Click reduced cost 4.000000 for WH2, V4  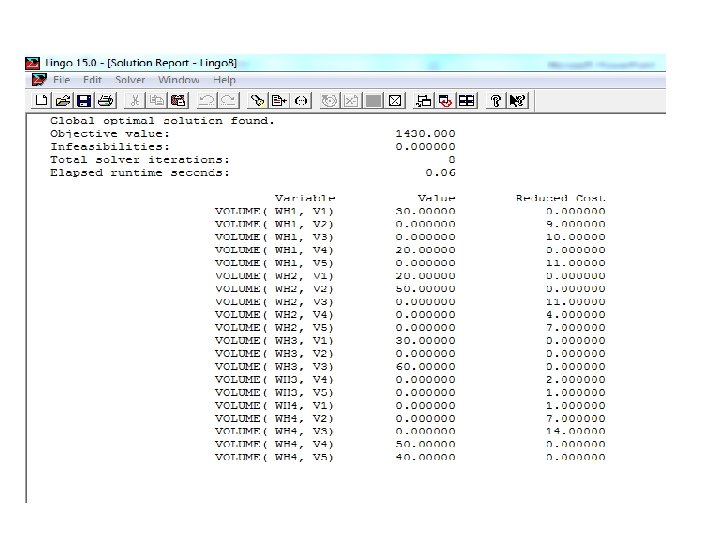point(575,315)
